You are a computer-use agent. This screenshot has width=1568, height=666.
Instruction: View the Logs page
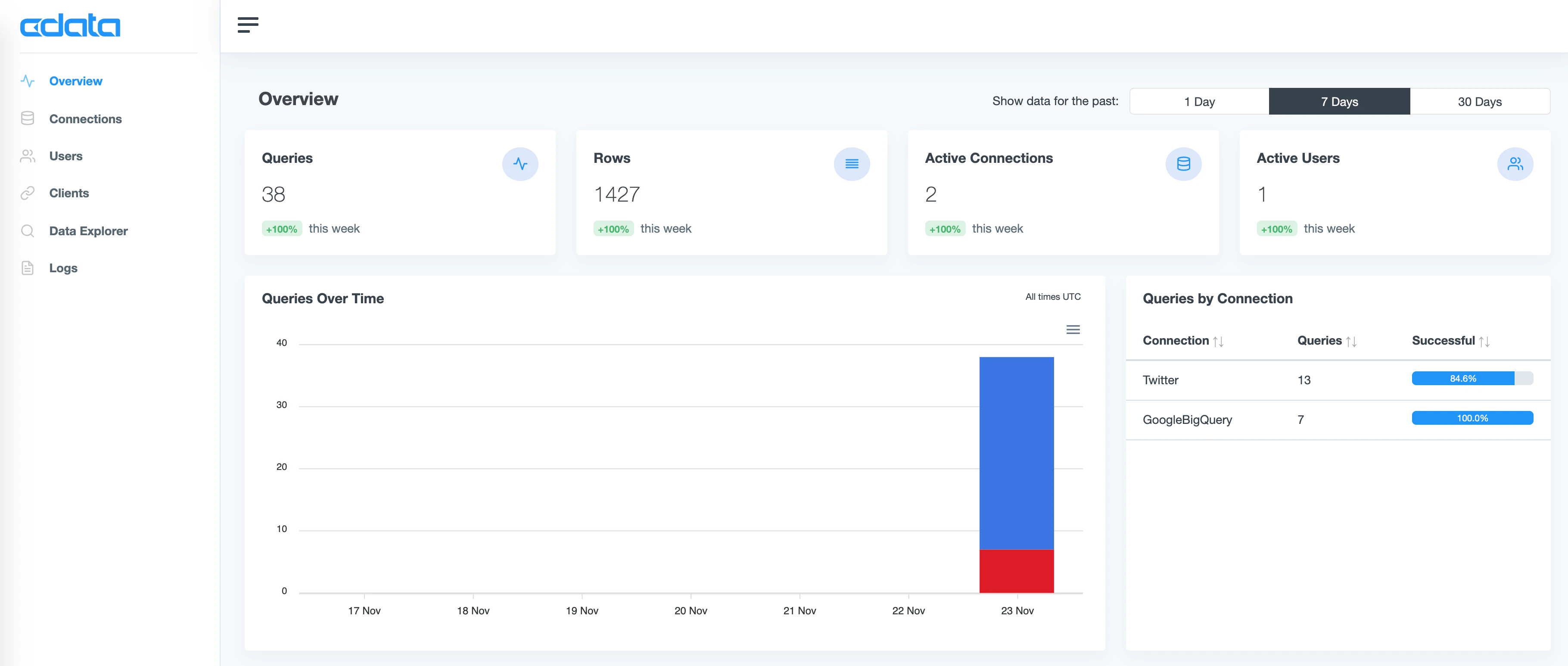click(63, 268)
